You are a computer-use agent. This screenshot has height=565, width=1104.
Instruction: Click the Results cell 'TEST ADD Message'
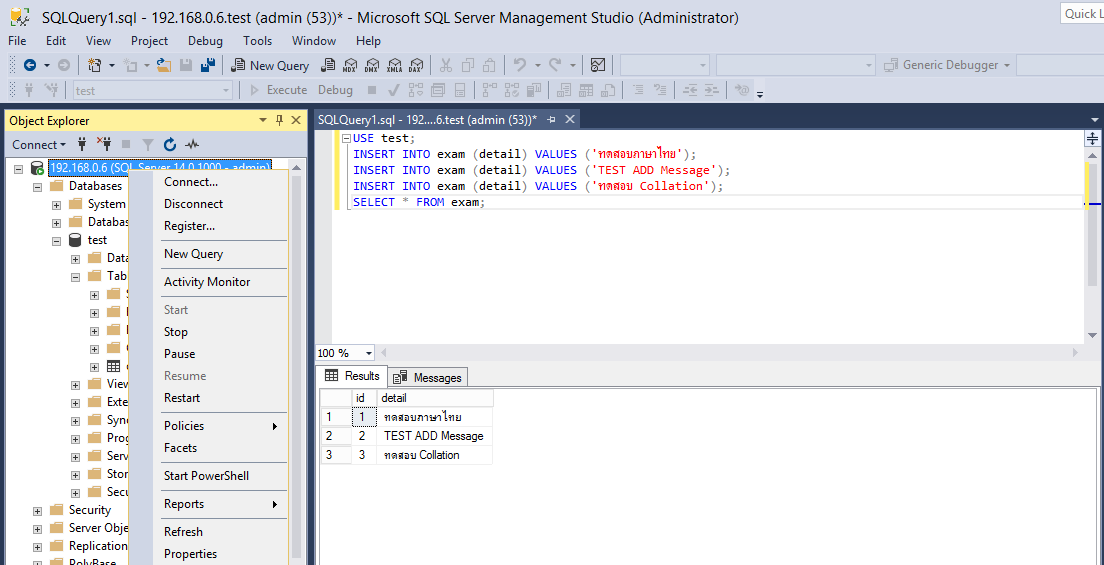(x=434, y=436)
